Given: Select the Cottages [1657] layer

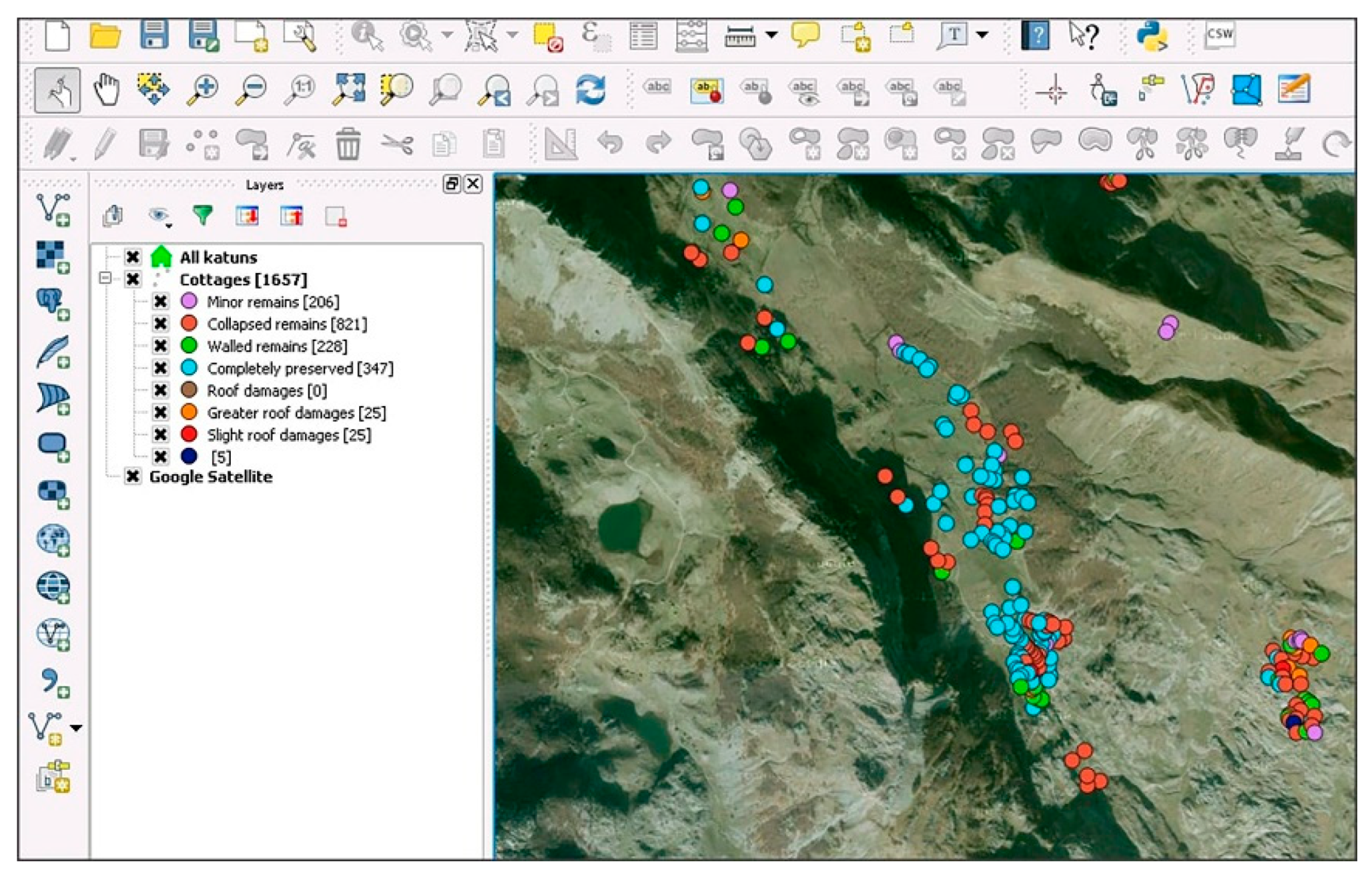Looking at the screenshot, I should (243, 279).
